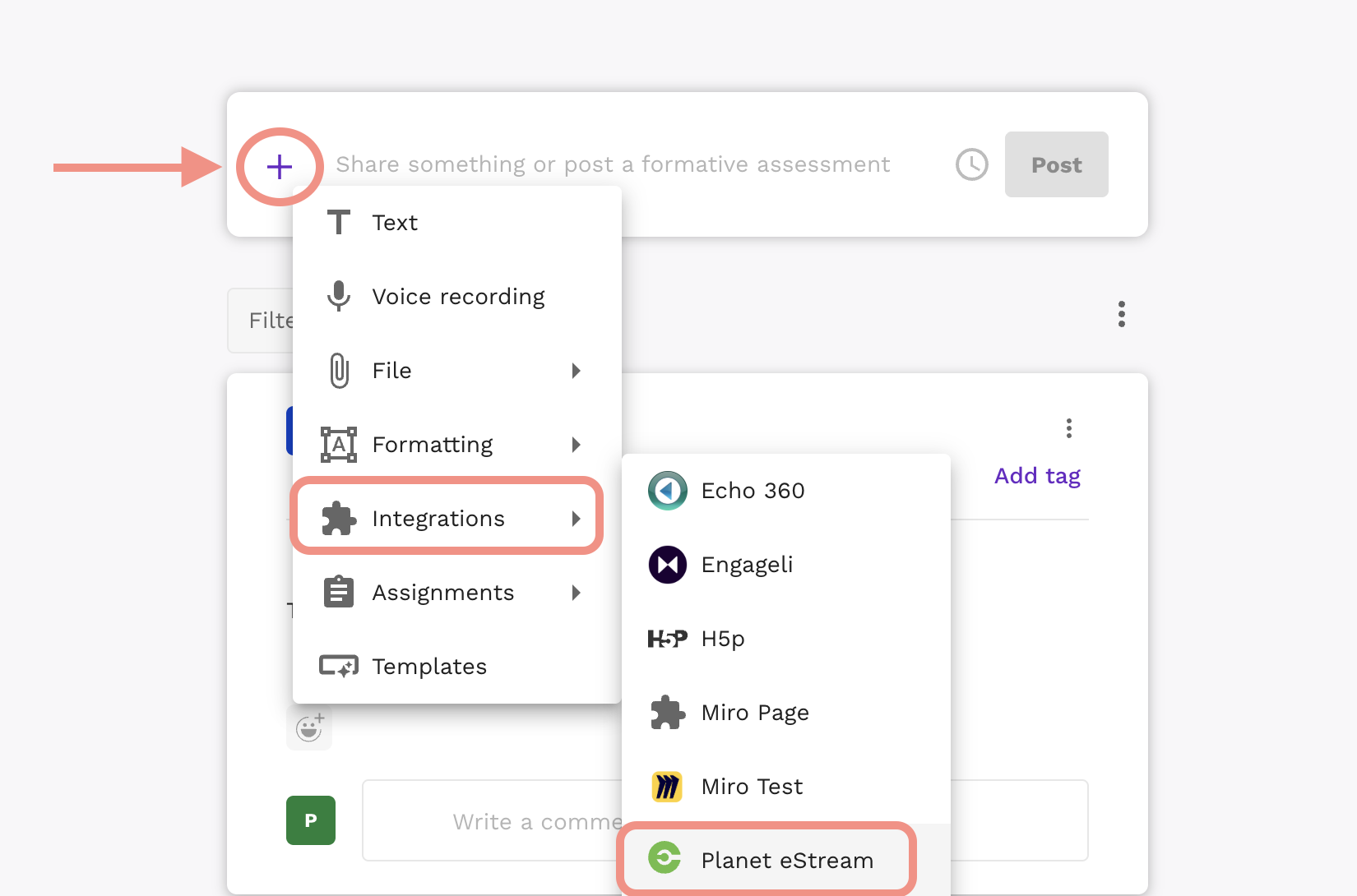Viewport: 1357px width, 896px height.
Task: Open the post card three-dot menu
Action: point(1069,428)
